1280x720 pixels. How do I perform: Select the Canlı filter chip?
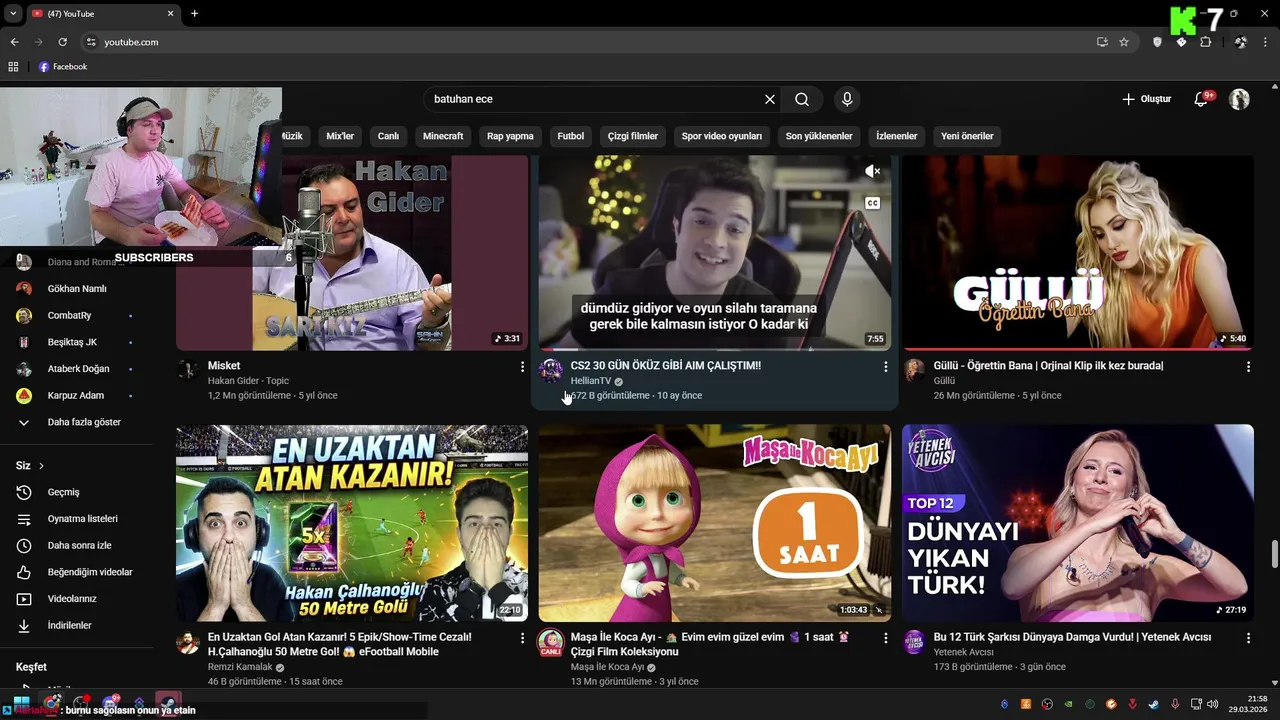(388, 136)
